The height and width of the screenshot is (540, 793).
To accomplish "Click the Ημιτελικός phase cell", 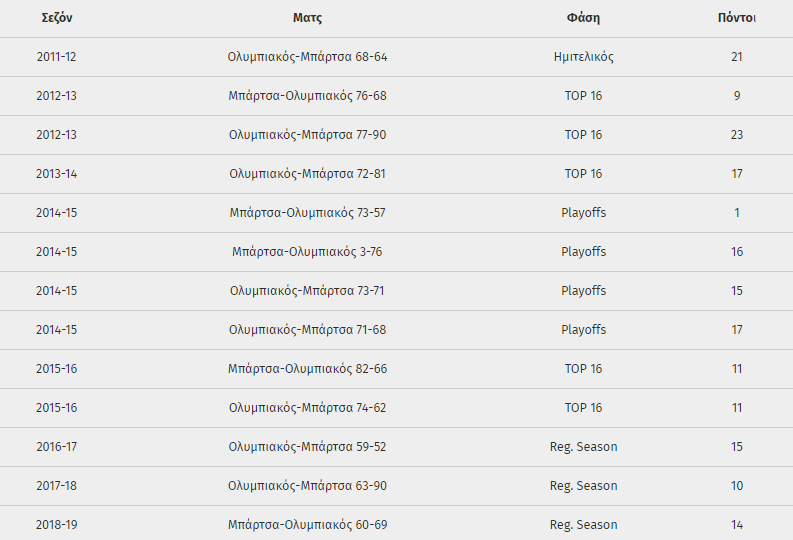I will coord(583,57).
